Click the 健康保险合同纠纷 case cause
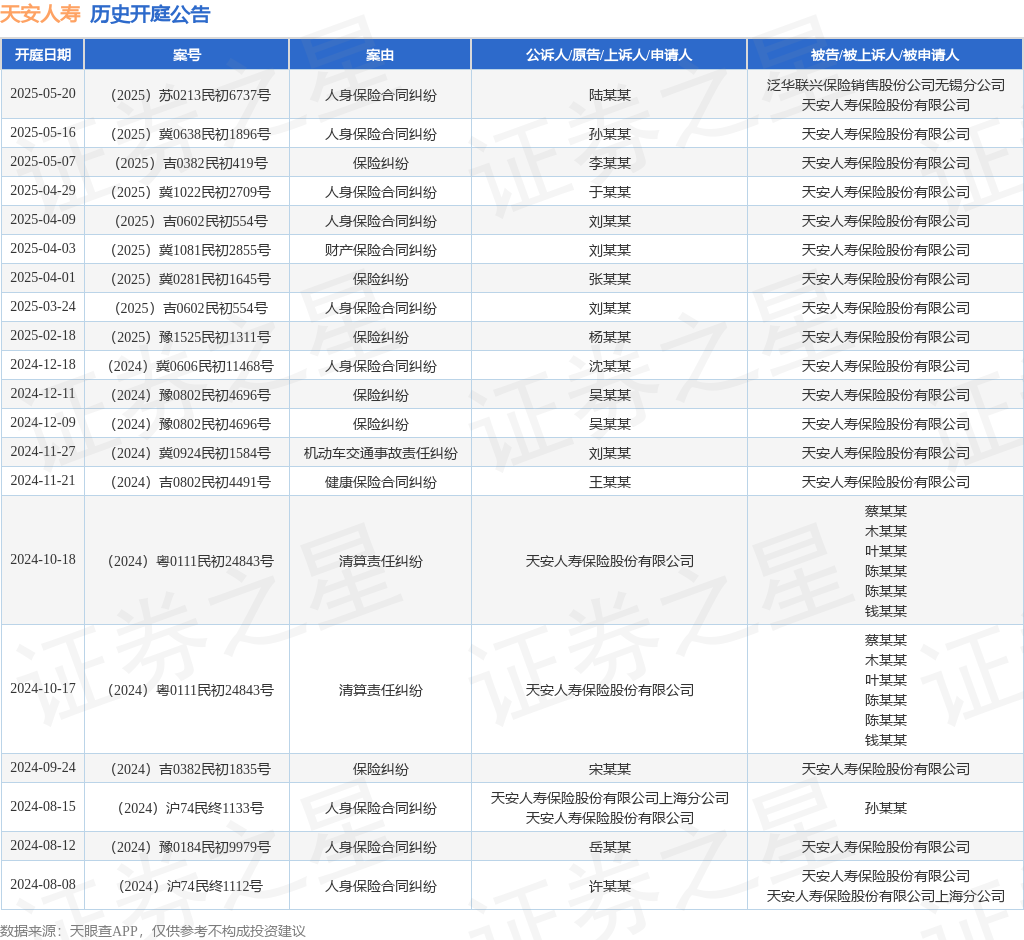This screenshot has height=940, width=1024. click(381, 482)
